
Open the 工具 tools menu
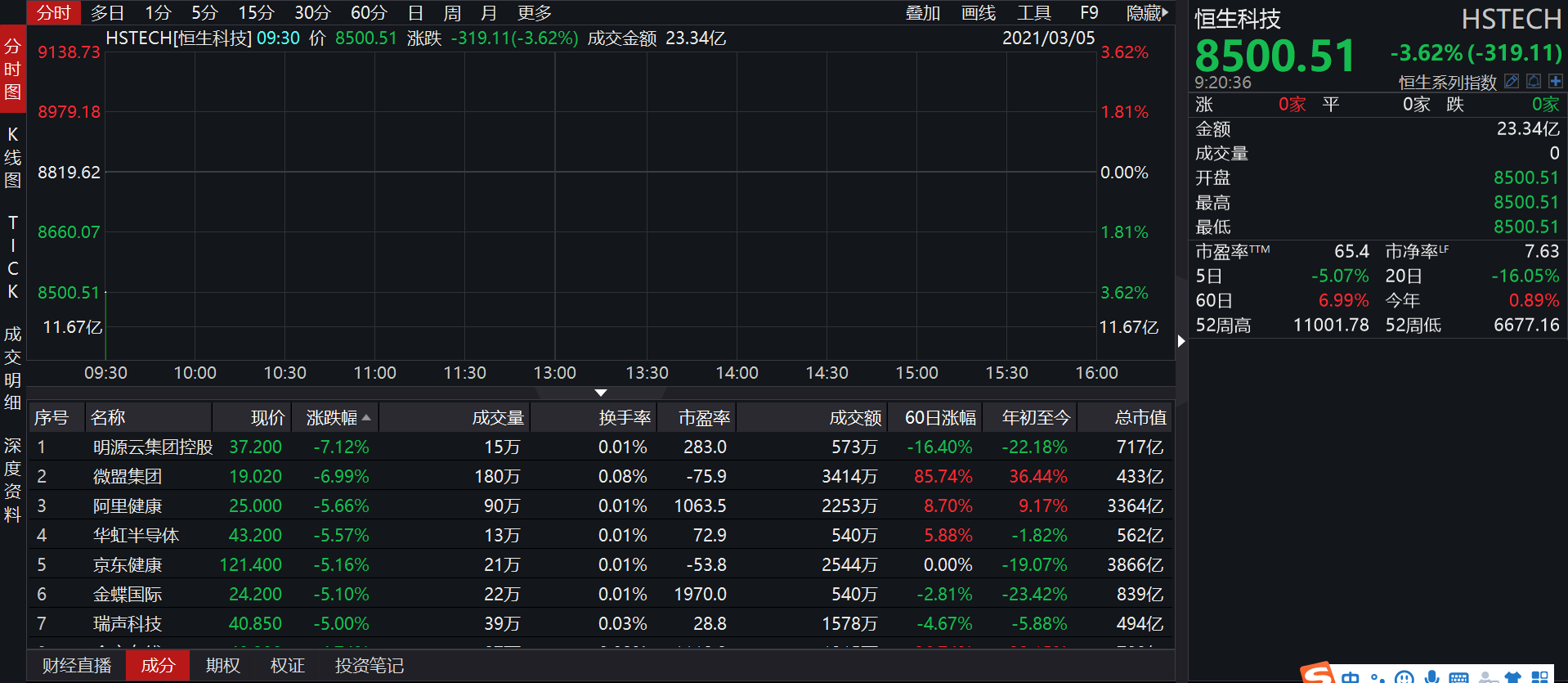[x=1034, y=12]
